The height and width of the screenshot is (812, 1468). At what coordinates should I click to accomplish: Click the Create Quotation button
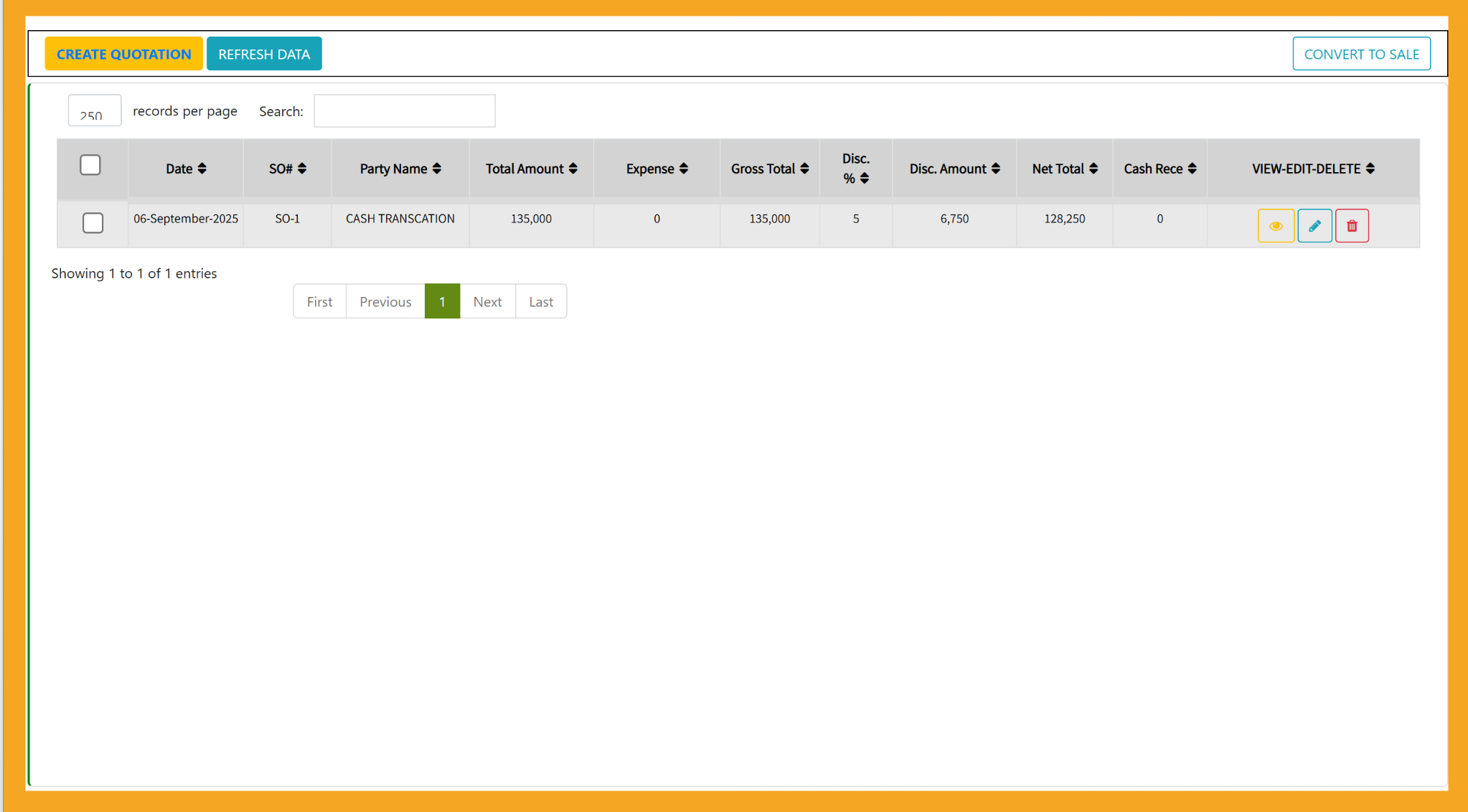coord(123,54)
